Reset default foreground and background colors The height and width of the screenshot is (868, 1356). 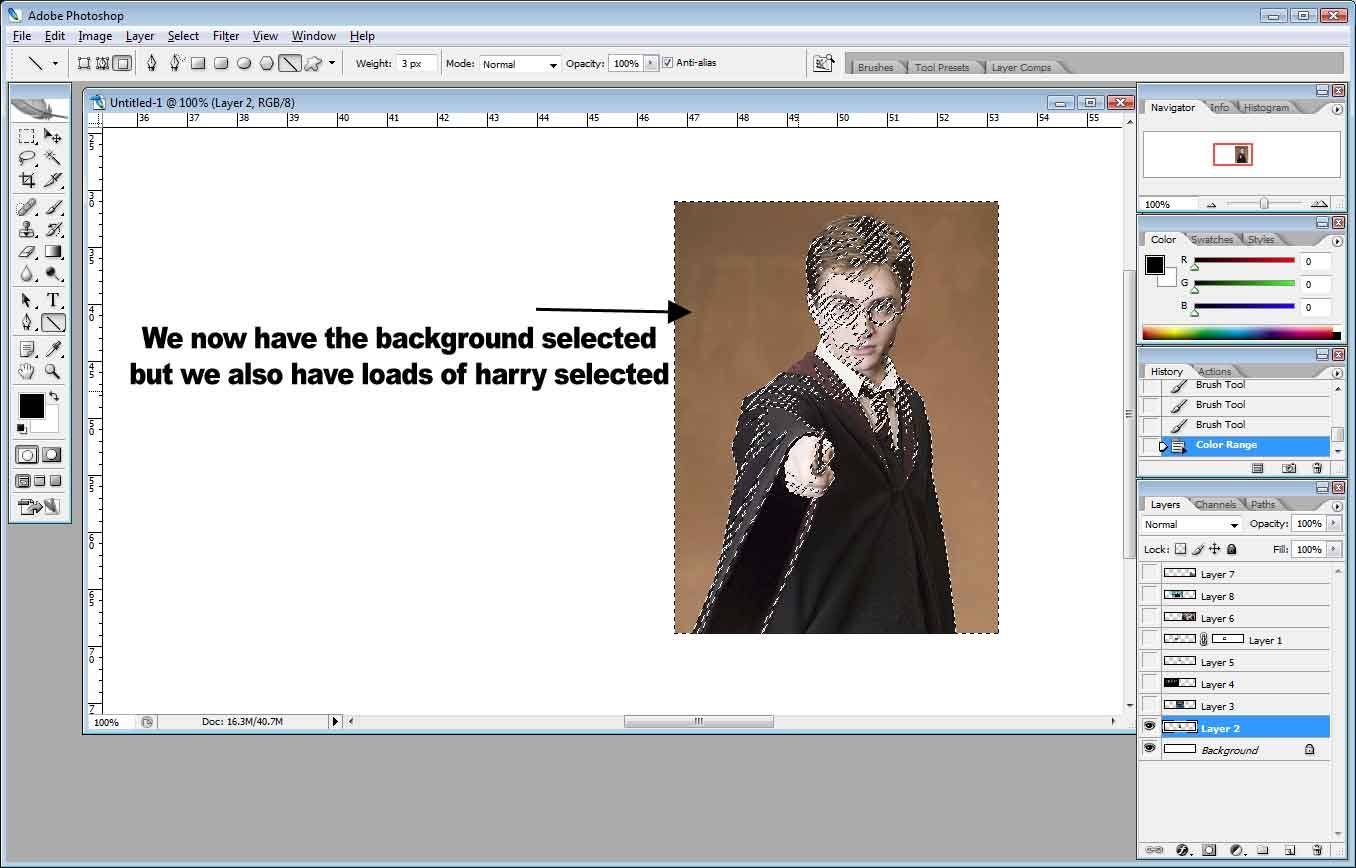tap(22, 429)
